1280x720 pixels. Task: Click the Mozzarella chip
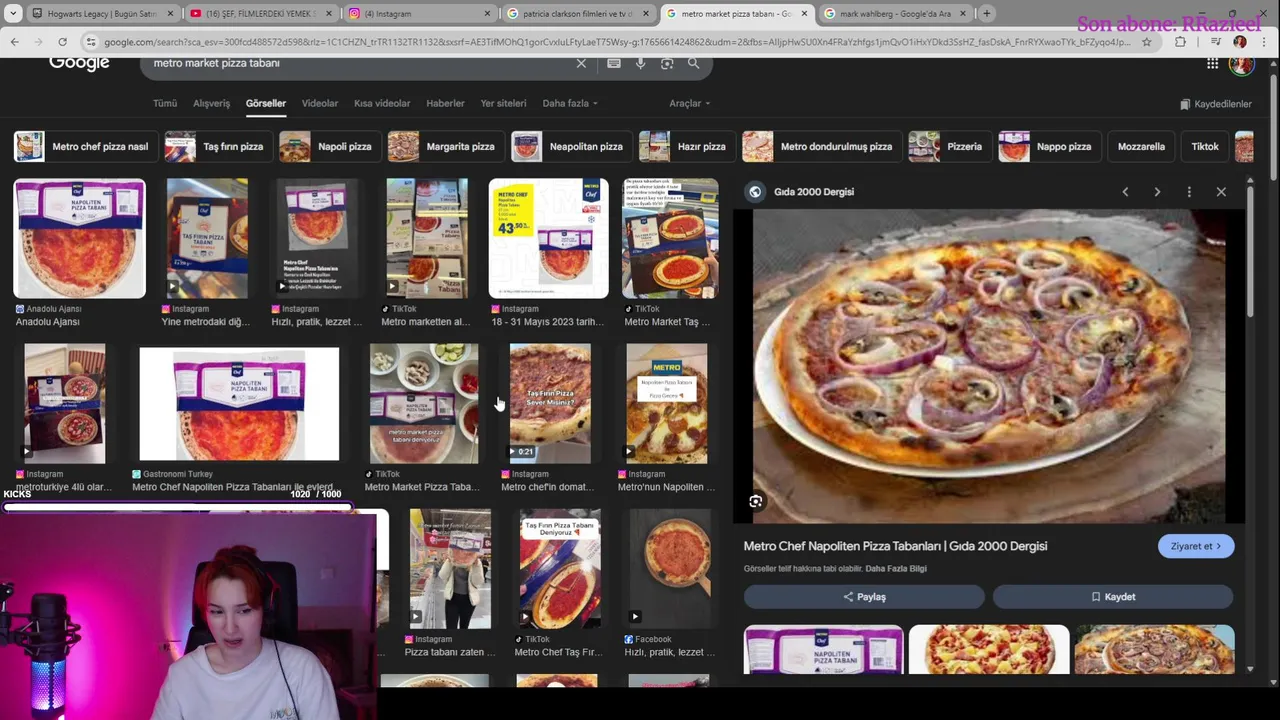pos(1141,146)
